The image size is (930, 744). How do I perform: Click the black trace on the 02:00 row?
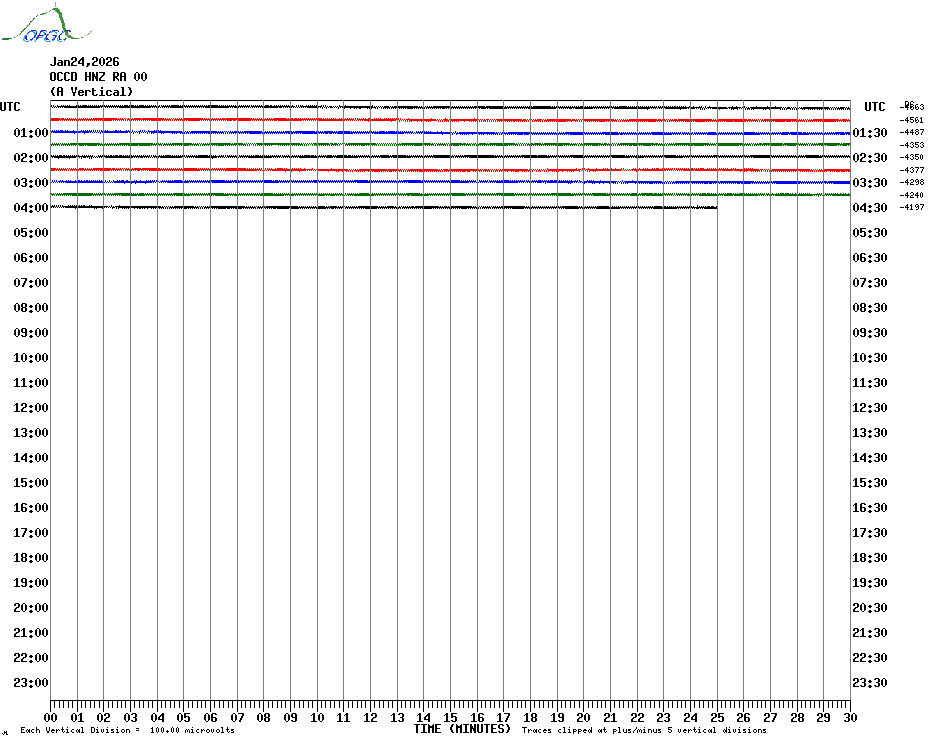pyautogui.click(x=450, y=157)
